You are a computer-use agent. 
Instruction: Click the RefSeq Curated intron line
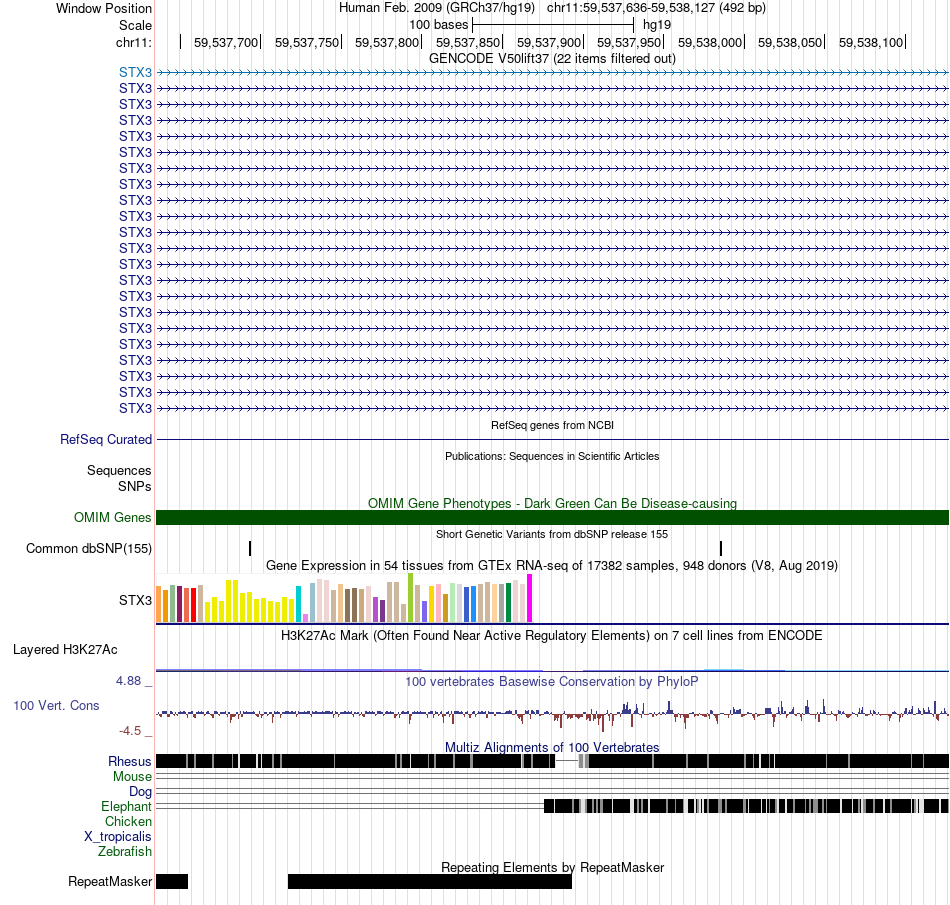[x=552, y=439]
